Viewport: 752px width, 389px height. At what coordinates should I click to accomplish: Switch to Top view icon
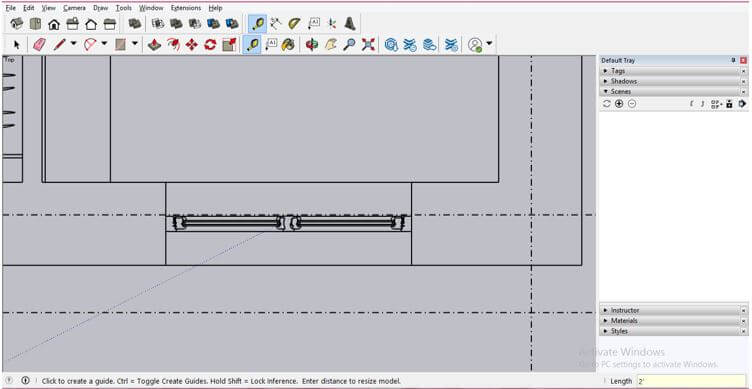(35, 24)
